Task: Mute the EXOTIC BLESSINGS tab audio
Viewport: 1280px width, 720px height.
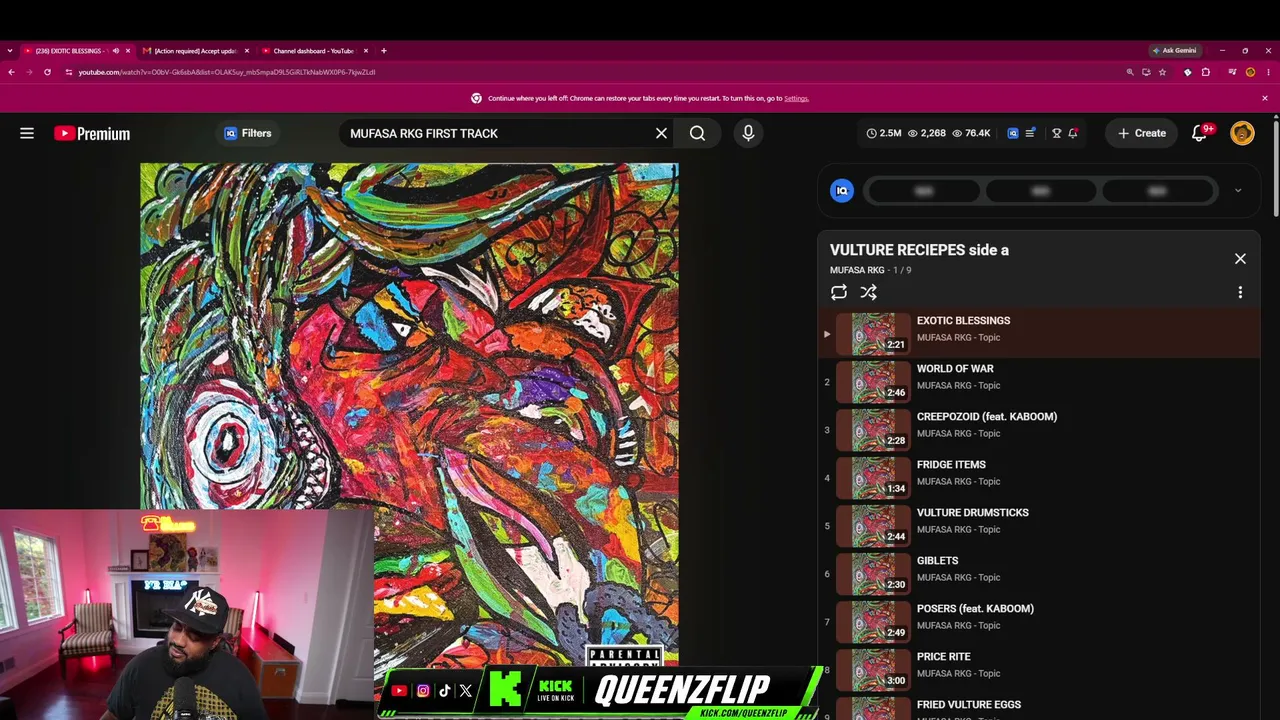Action: (x=115, y=51)
